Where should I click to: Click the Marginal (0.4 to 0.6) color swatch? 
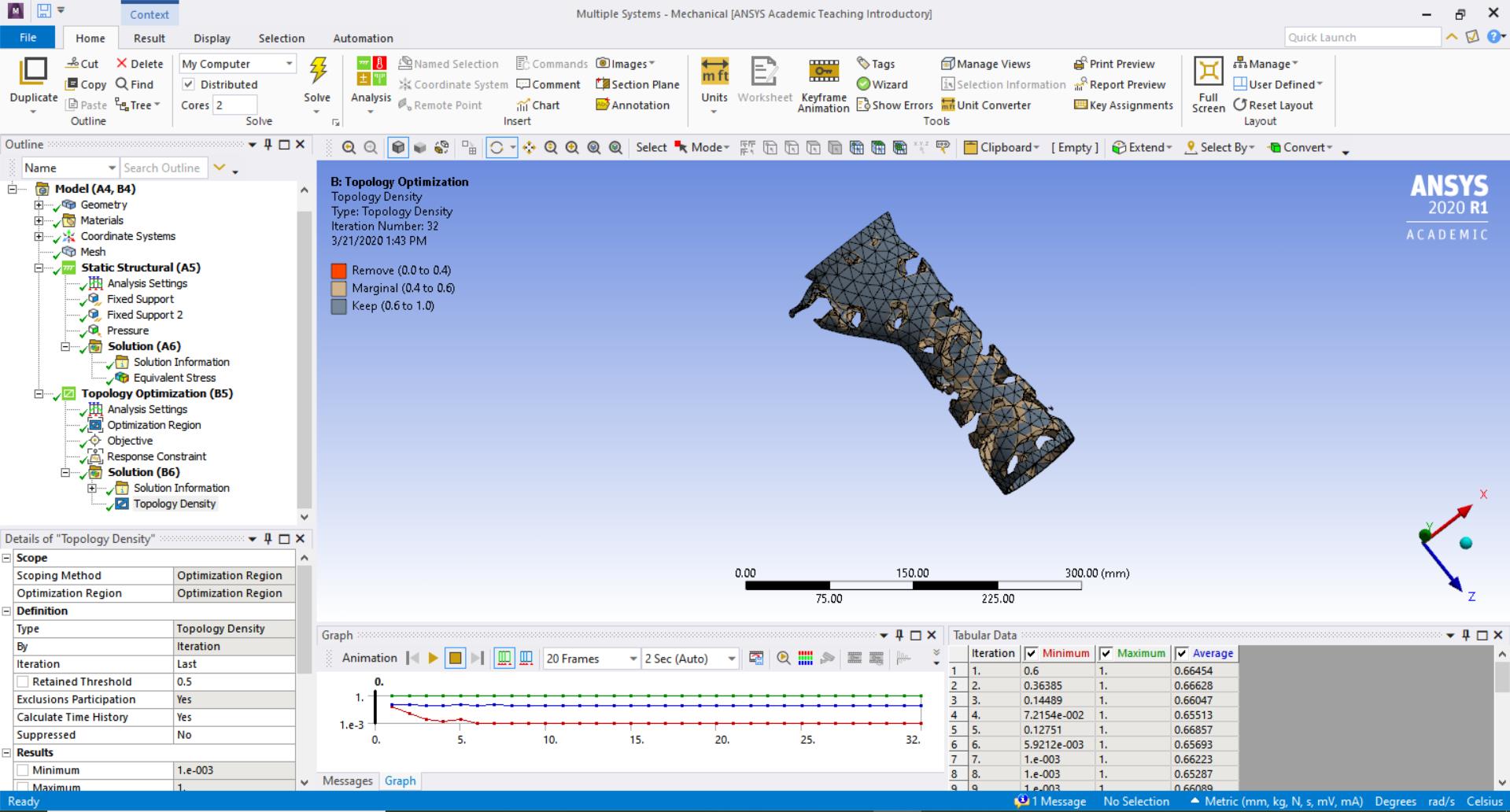click(x=338, y=289)
